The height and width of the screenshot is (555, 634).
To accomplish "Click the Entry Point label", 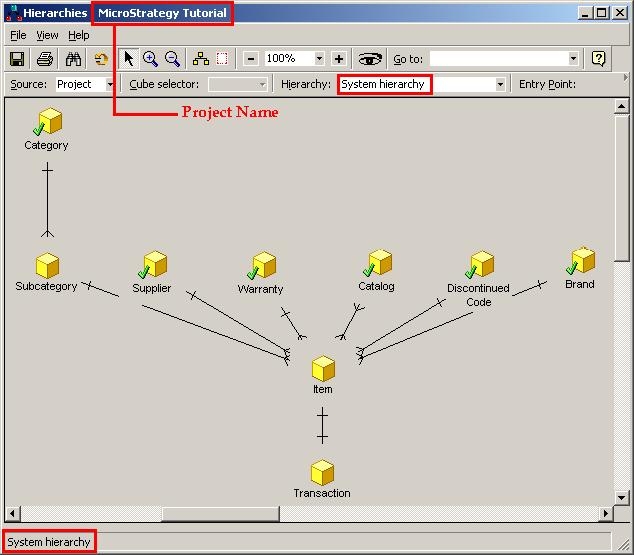I will pyautogui.click(x=547, y=84).
